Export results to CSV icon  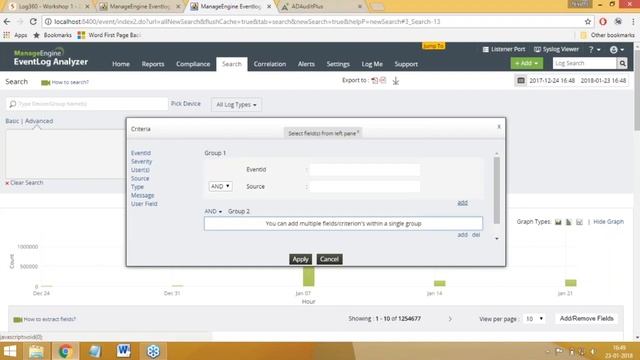(x=383, y=80)
